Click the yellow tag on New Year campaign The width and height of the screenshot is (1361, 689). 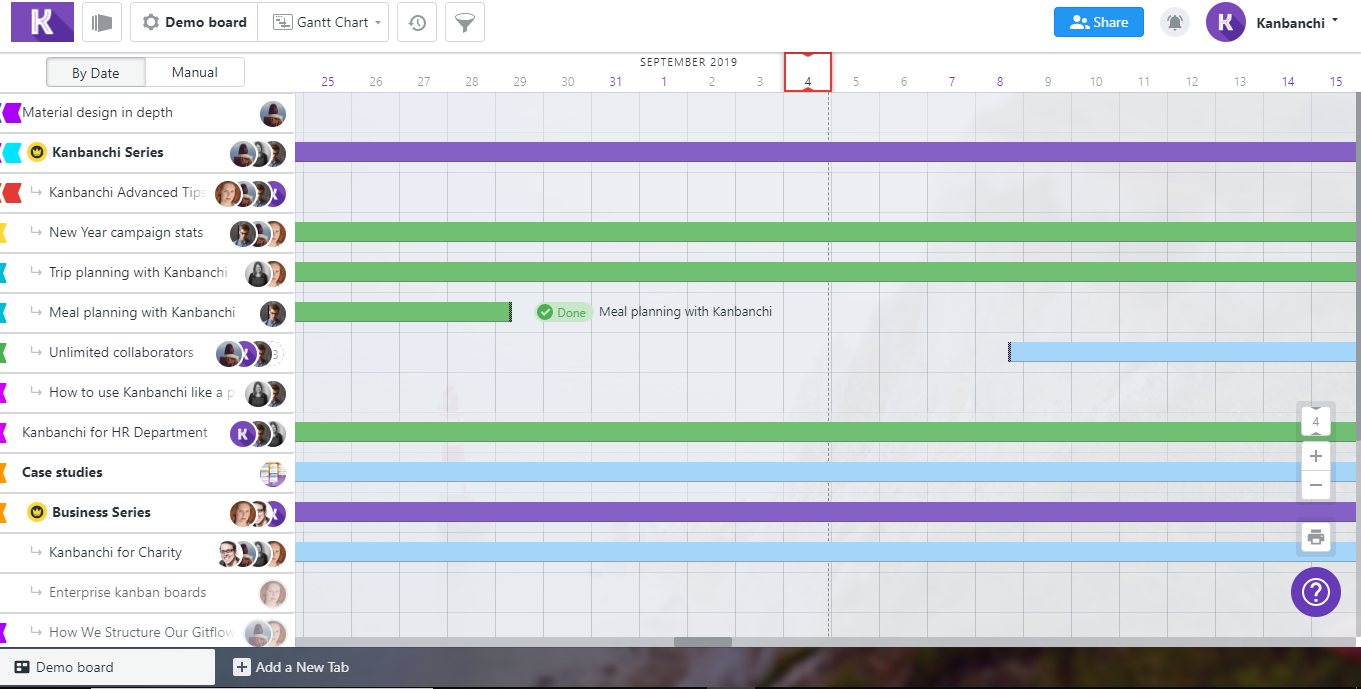pos(4,233)
